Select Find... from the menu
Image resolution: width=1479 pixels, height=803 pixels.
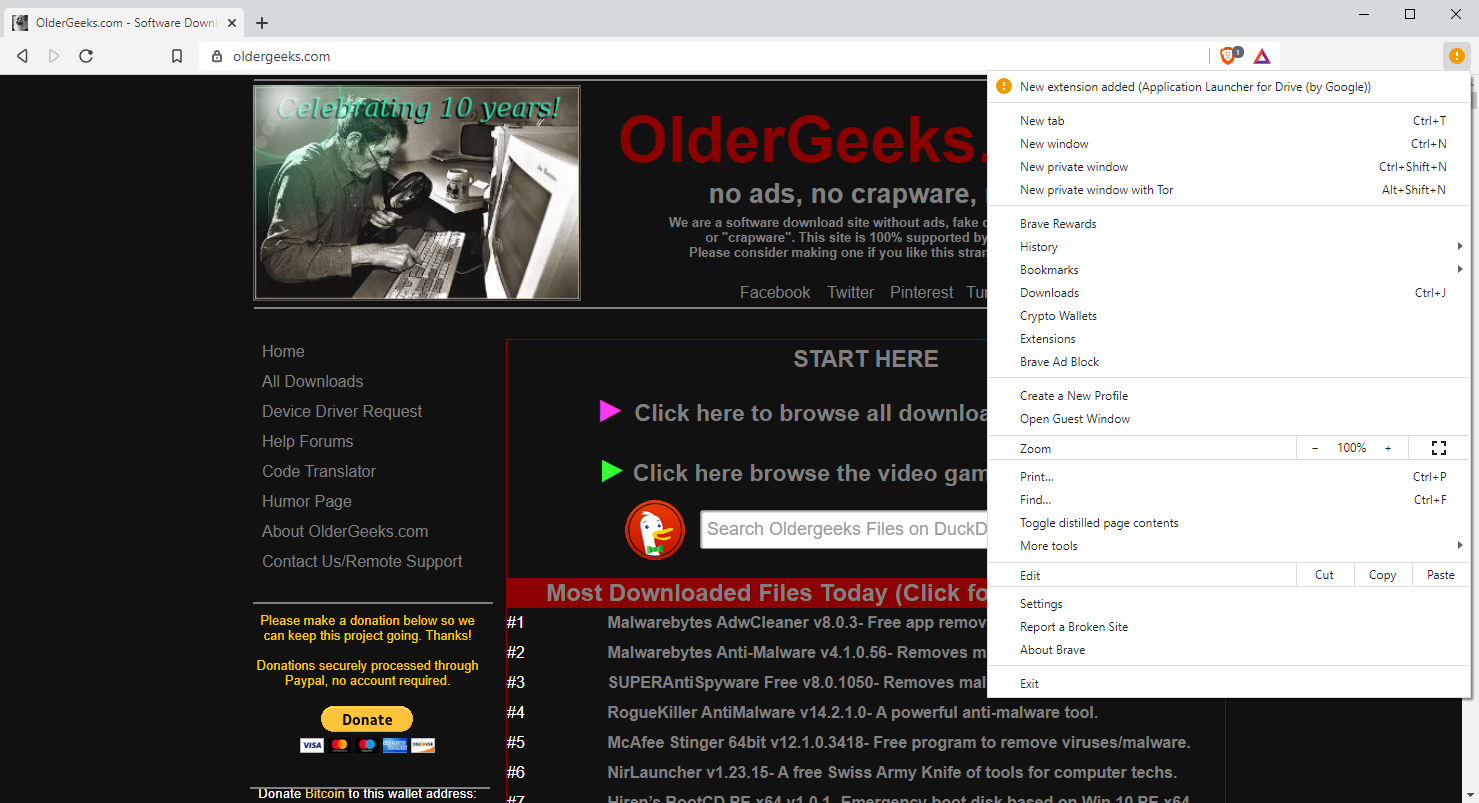[x=1229, y=500]
